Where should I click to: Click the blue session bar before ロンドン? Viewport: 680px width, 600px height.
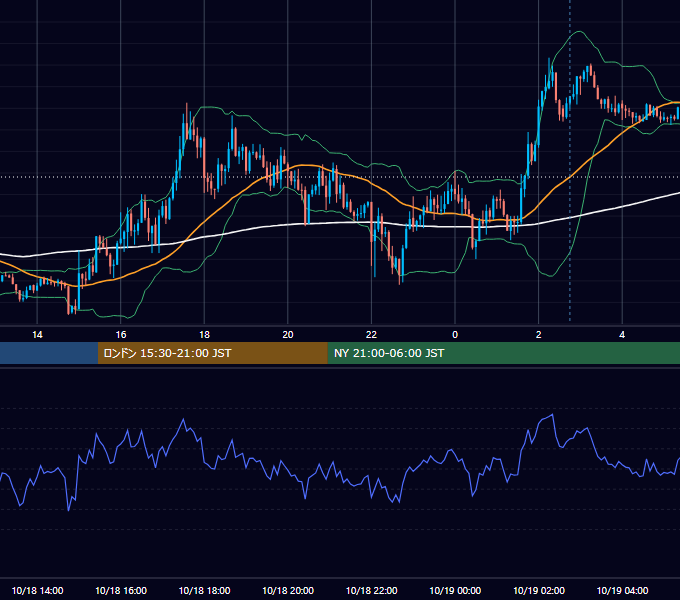click(x=49, y=353)
